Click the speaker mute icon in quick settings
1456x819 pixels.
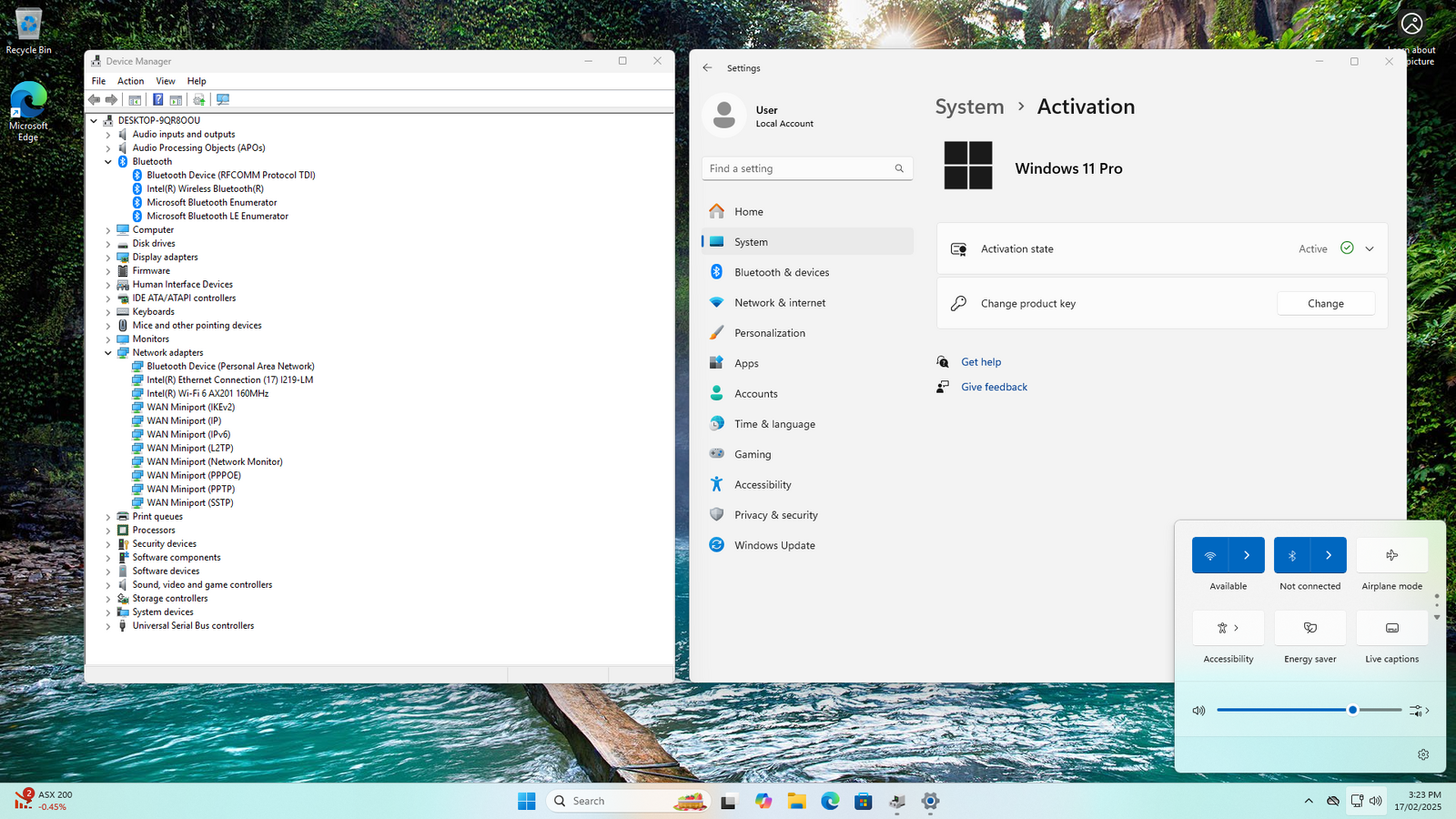click(x=1199, y=711)
